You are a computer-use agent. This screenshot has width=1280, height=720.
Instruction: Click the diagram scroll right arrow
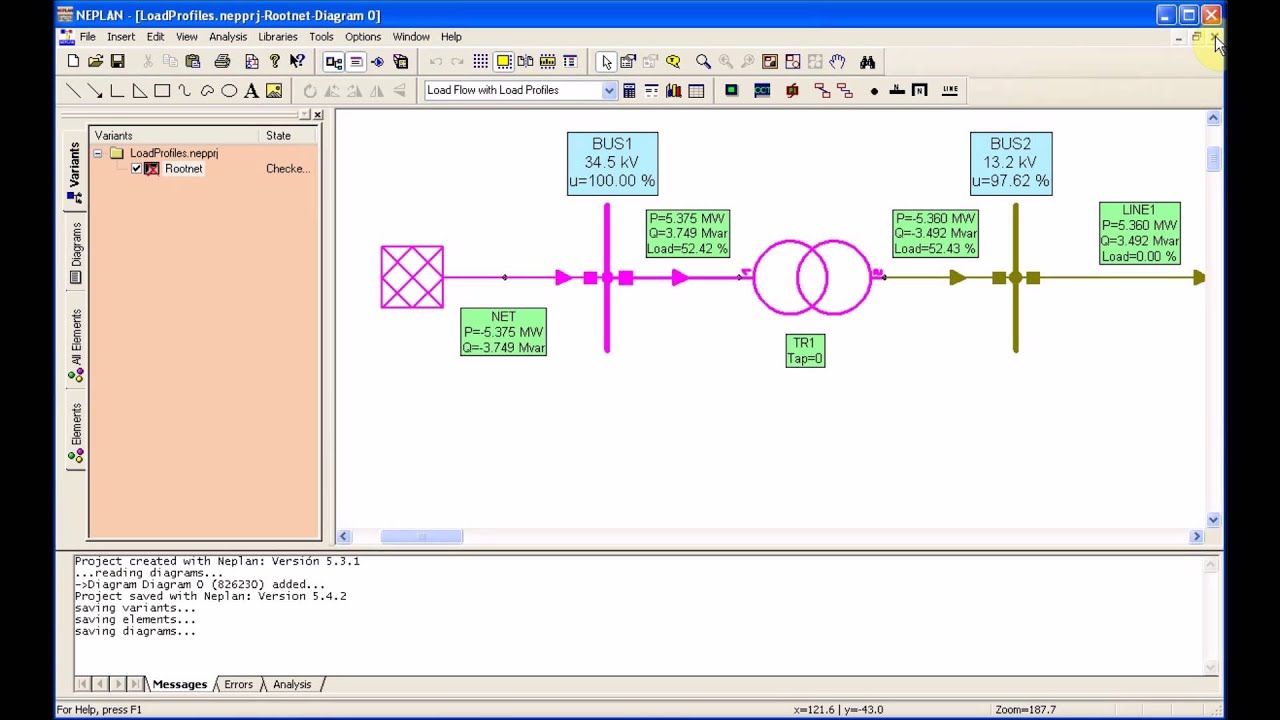[x=1197, y=537]
